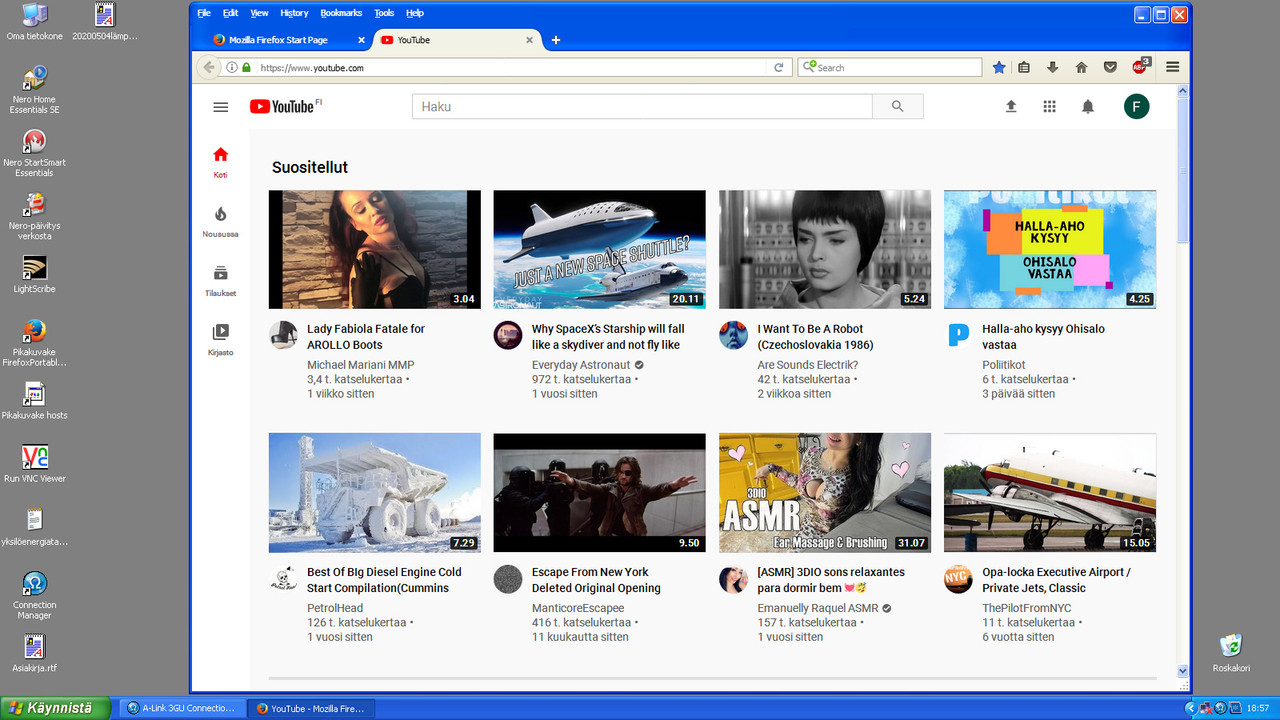Switch to Mozilla Firefox Start Page tab
This screenshot has width=1280, height=720.
[x=279, y=40]
